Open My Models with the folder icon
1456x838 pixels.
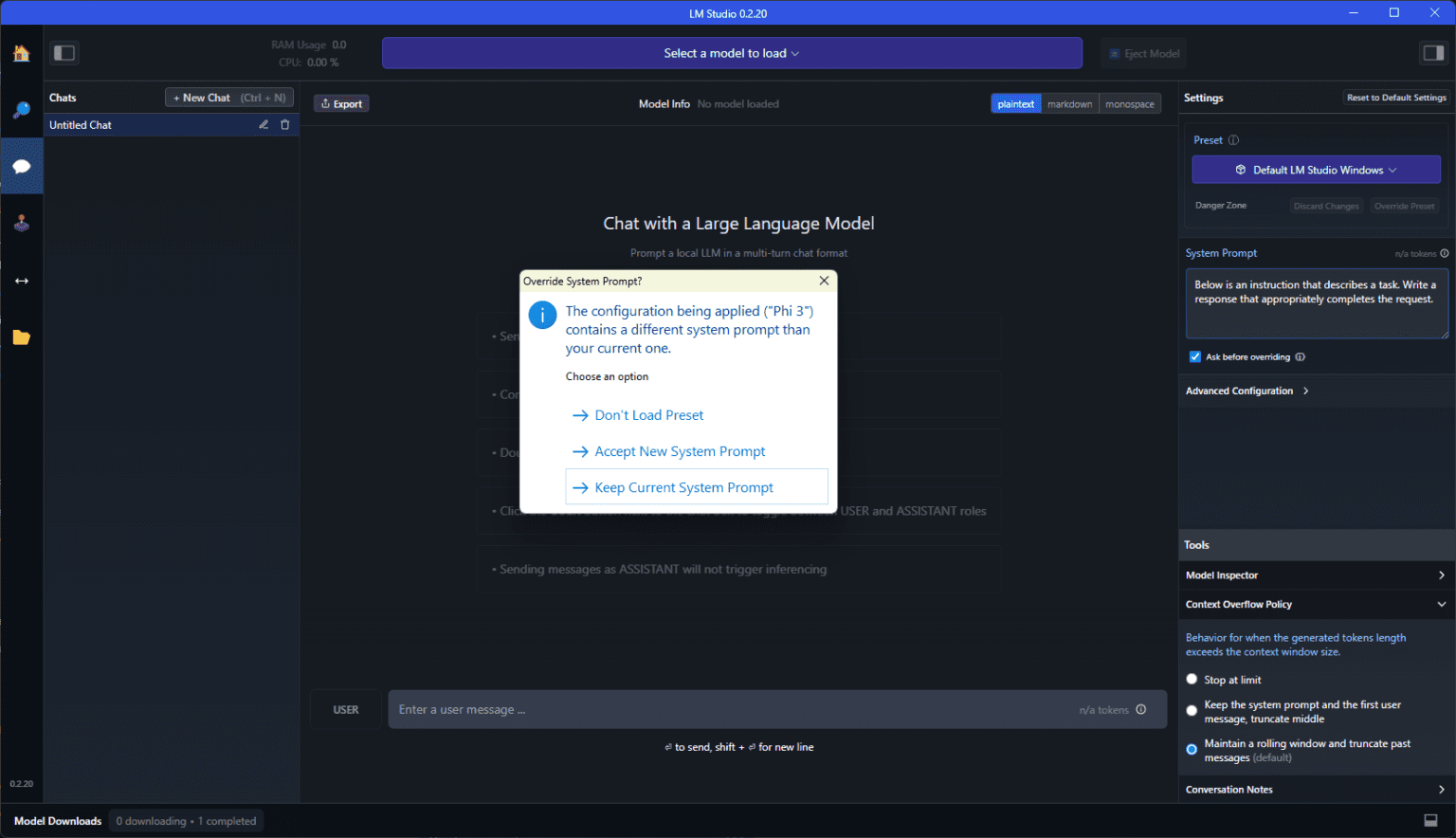click(x=21, y=337)
